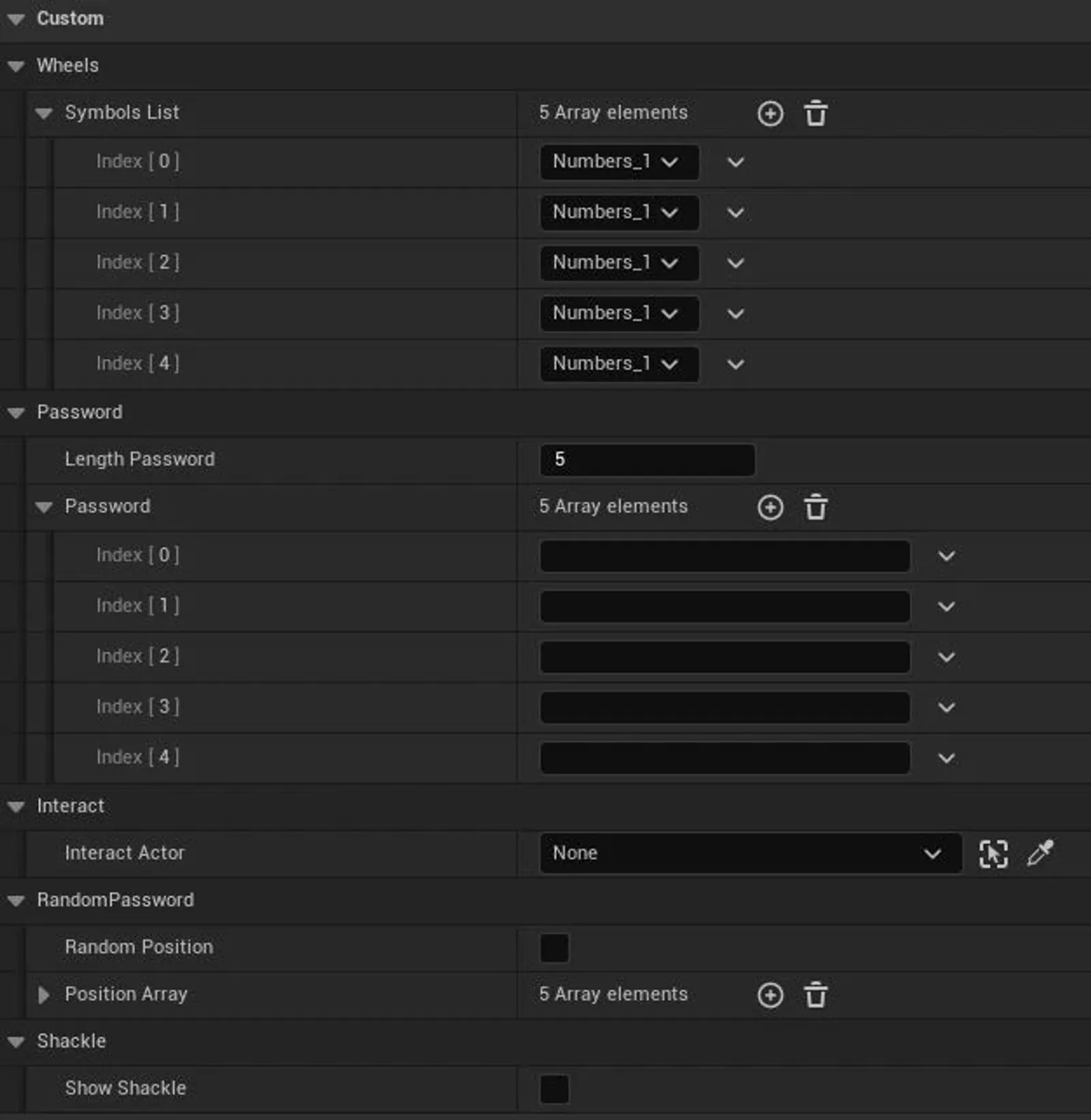Open the dropdown arrow for Password Index [1]
Screen dimensions: 1091x1120
(x=946, y=607)
